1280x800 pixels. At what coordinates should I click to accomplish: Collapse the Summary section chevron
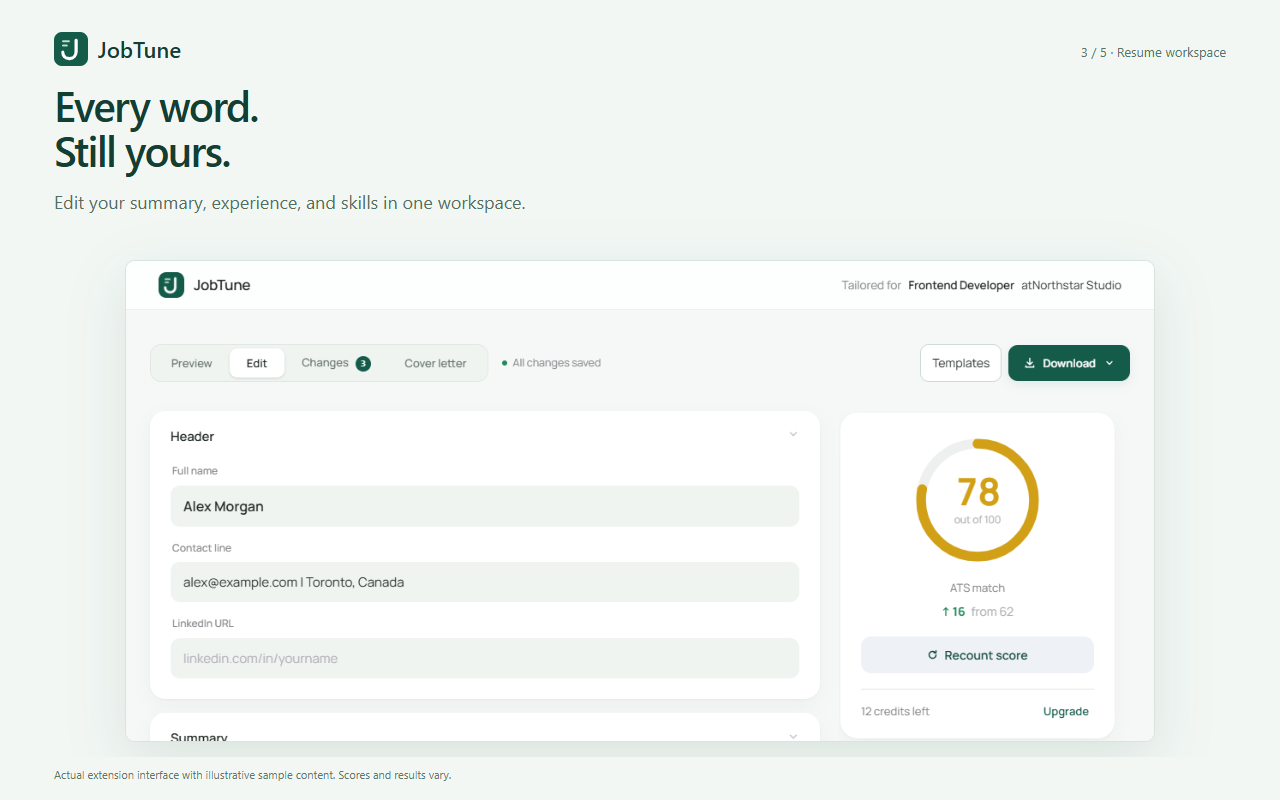point(793,736)
